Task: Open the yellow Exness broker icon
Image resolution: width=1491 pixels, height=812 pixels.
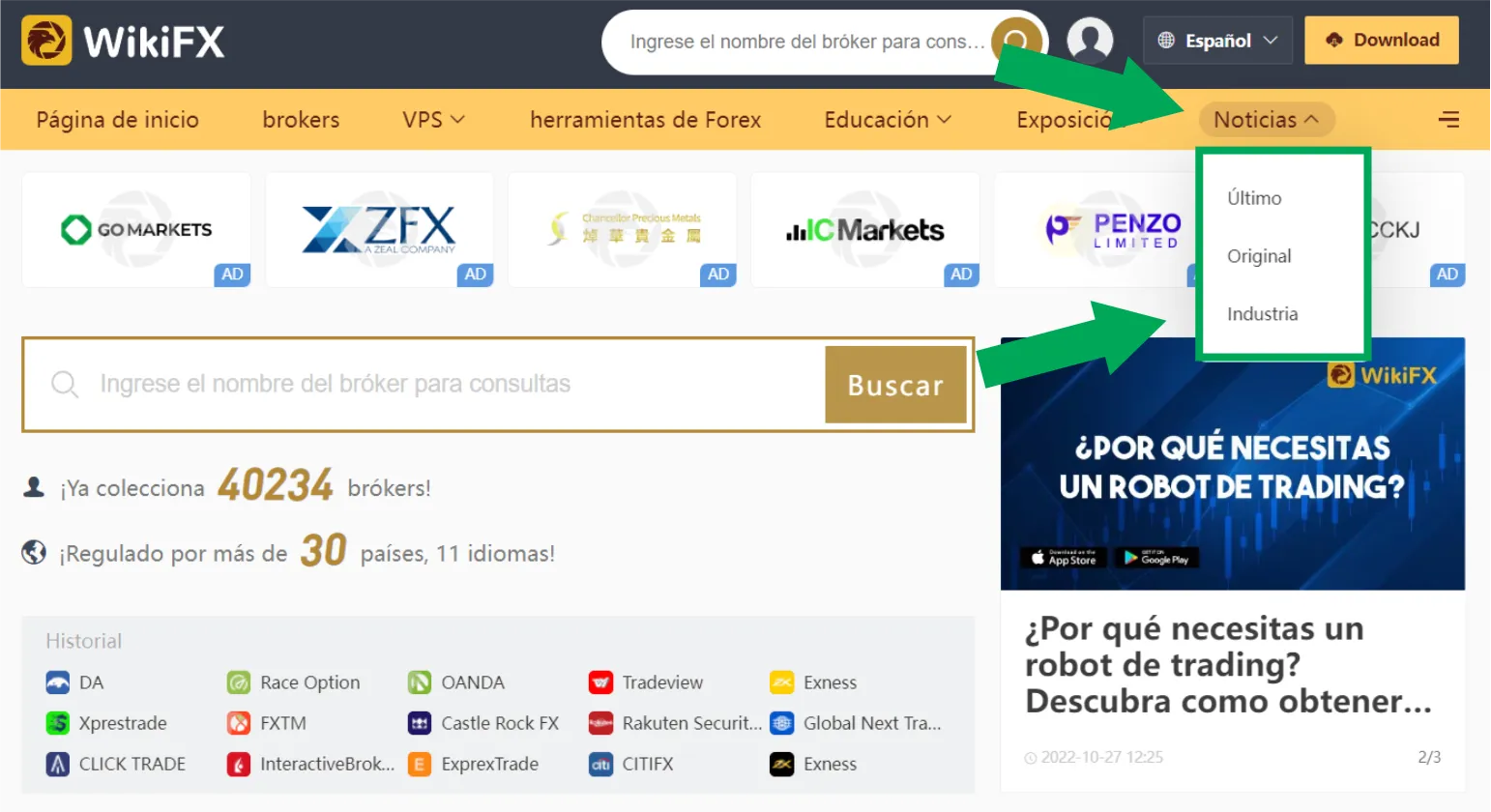Action: pos(781,682)
